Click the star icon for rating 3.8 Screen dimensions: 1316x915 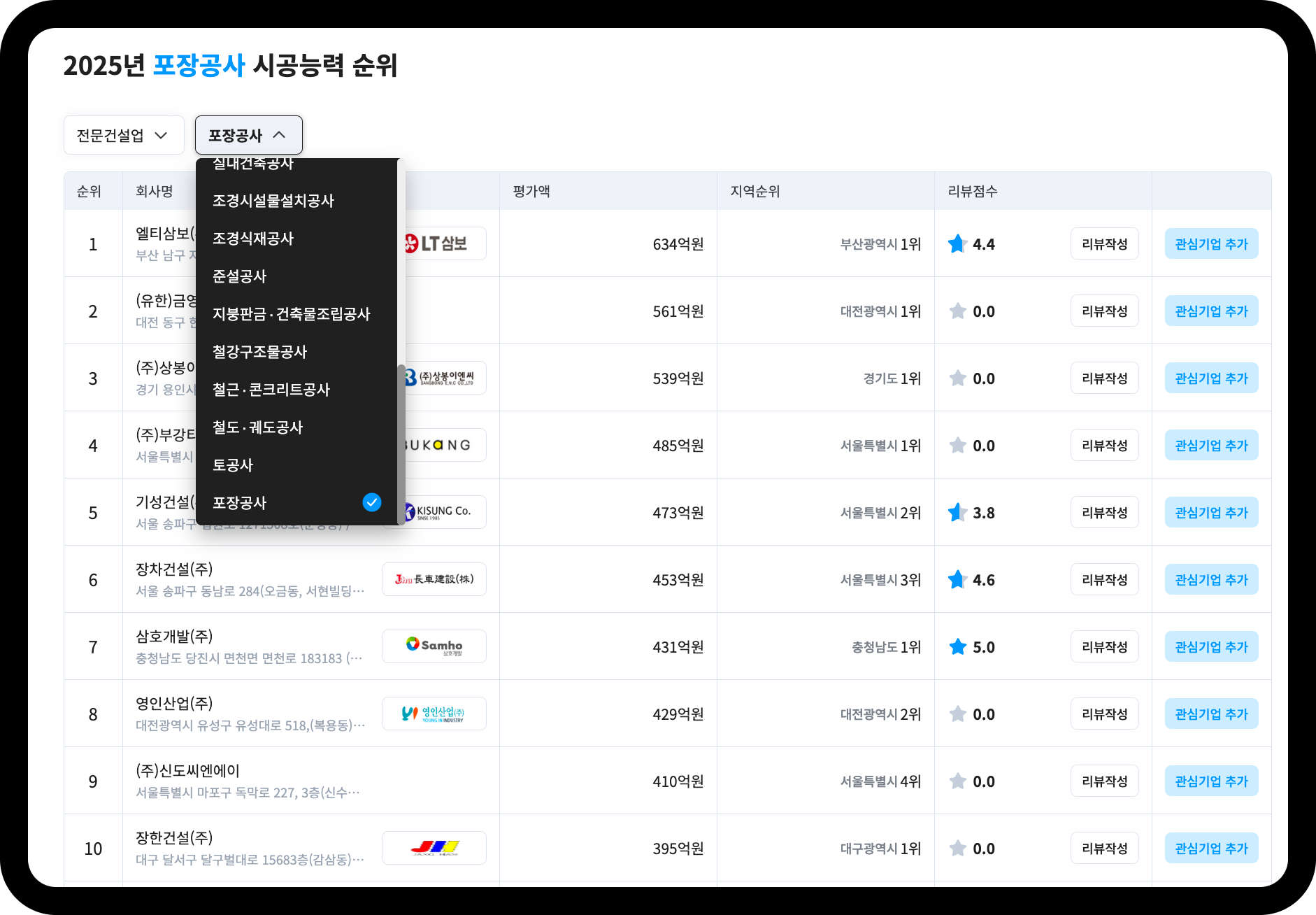click(x=957, y=512)
